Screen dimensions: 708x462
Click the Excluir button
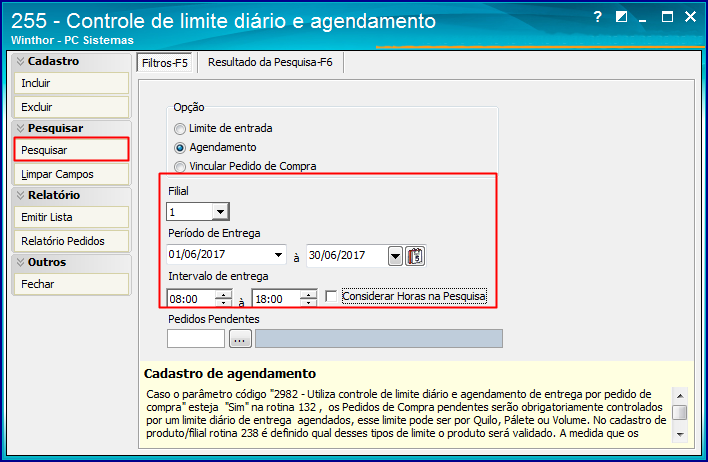pyautogui.click(x=71, y=107)
